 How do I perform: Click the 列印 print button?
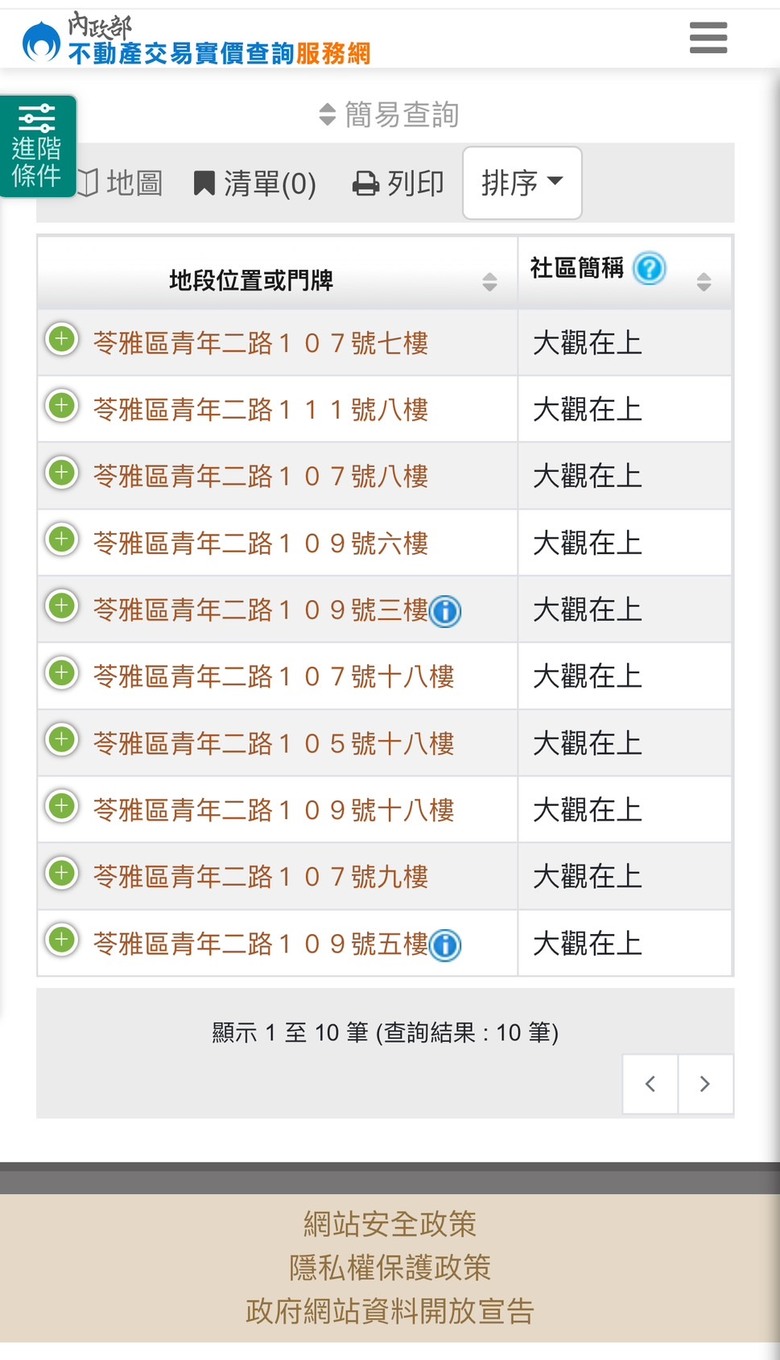(x=398, y=183)
